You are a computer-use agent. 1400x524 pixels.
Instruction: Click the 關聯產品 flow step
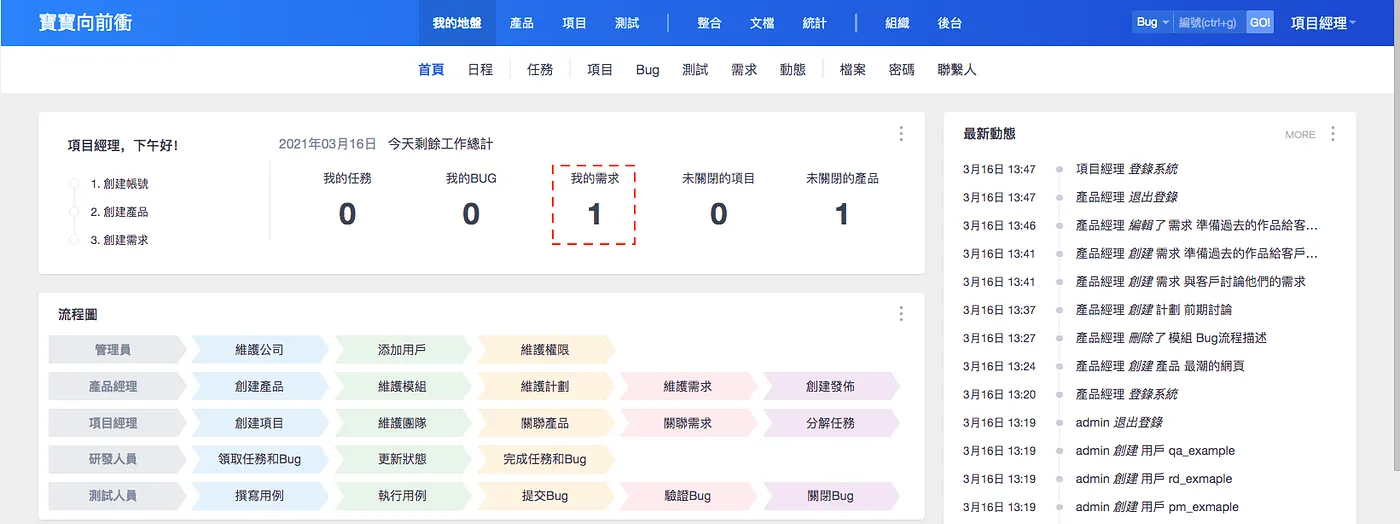pyautogui.click(x=545, y=423)
